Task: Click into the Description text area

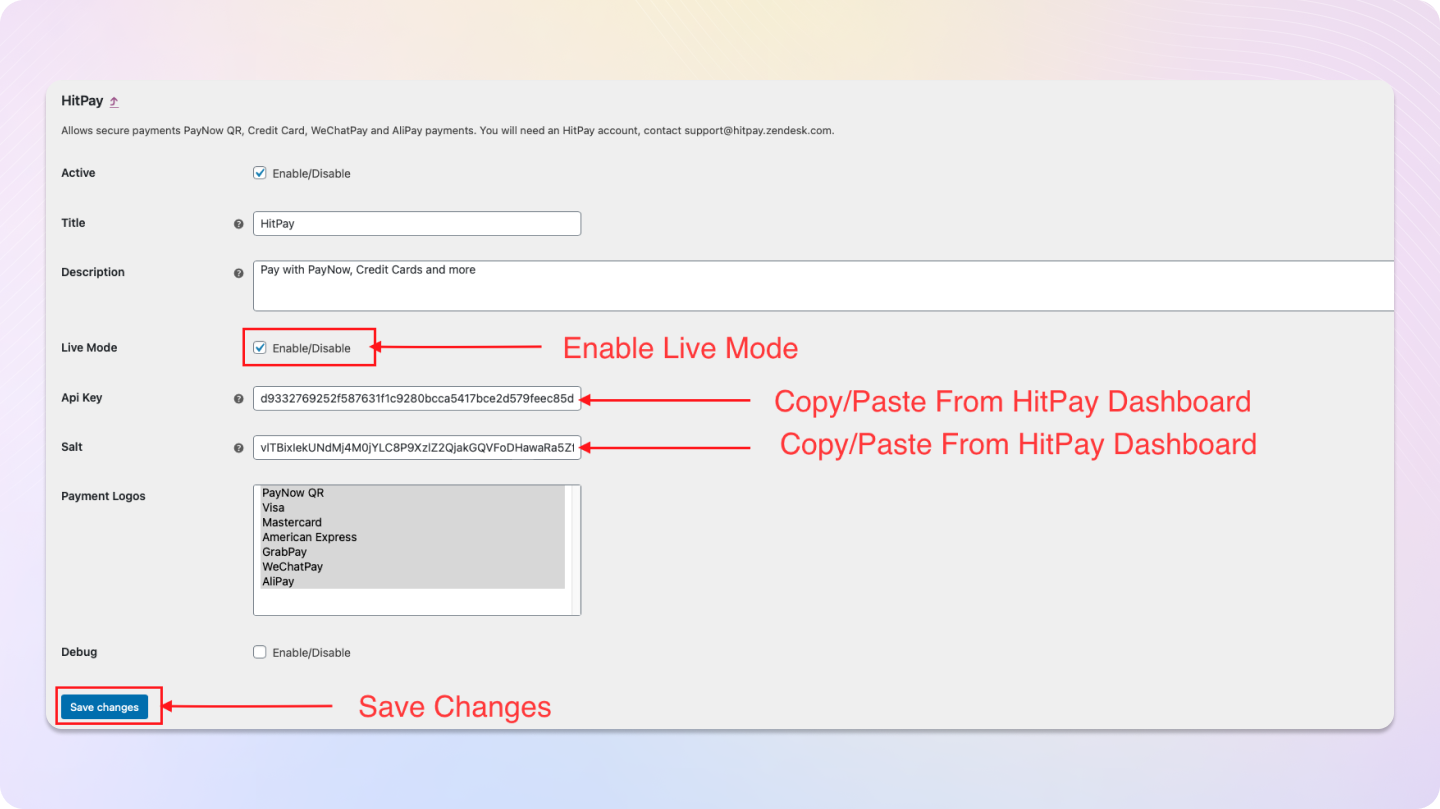Action: pos(823,286)
